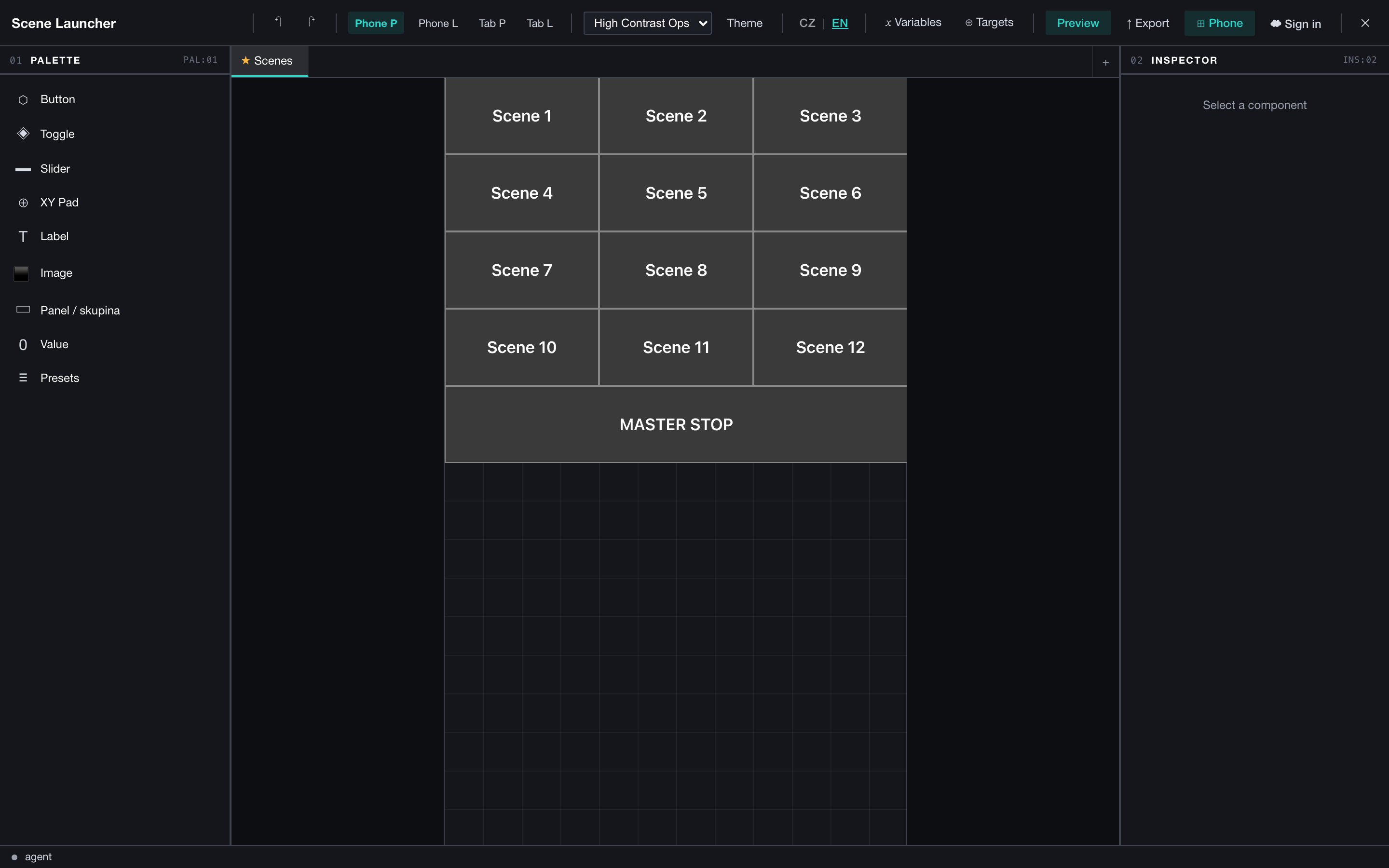Click the Toggle palette label
This screenshot has height=868, width=1389.
57,135
